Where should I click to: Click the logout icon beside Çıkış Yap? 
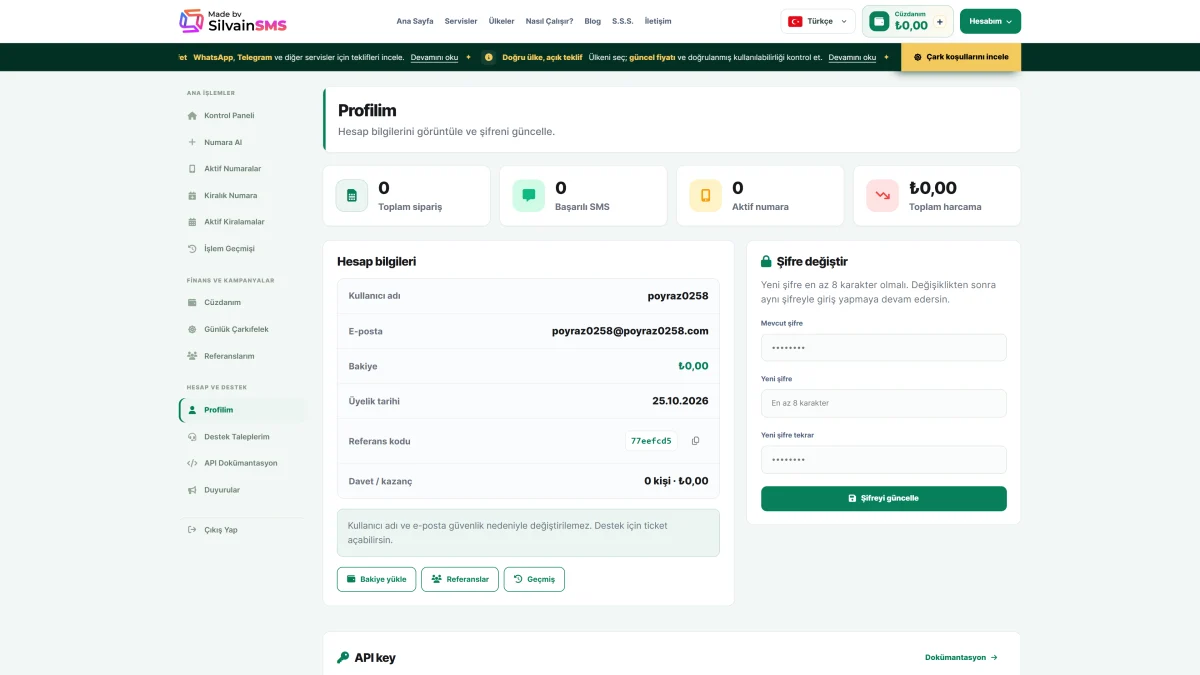click(192, 530)
